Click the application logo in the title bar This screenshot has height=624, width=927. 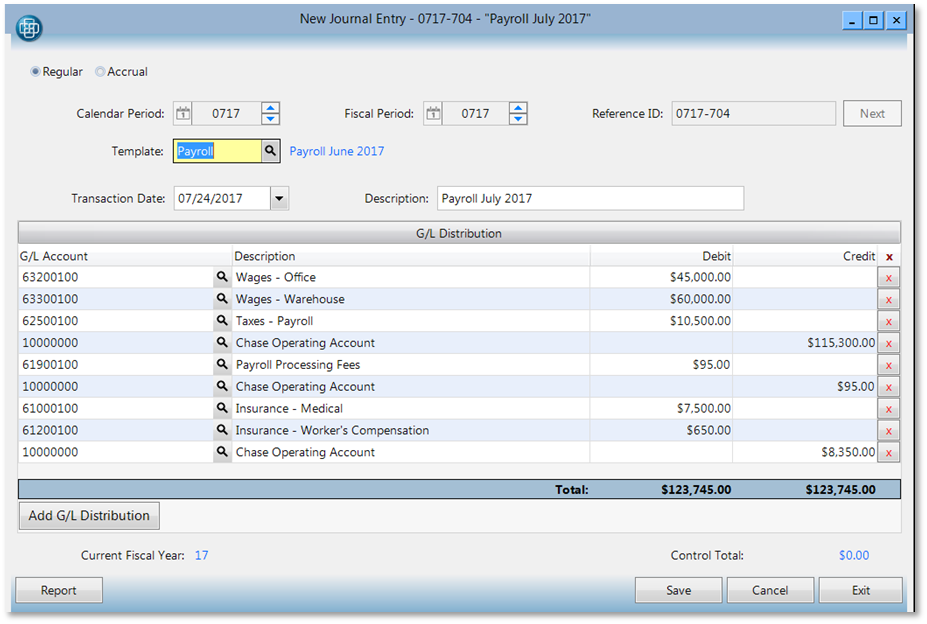pos(28,27)
